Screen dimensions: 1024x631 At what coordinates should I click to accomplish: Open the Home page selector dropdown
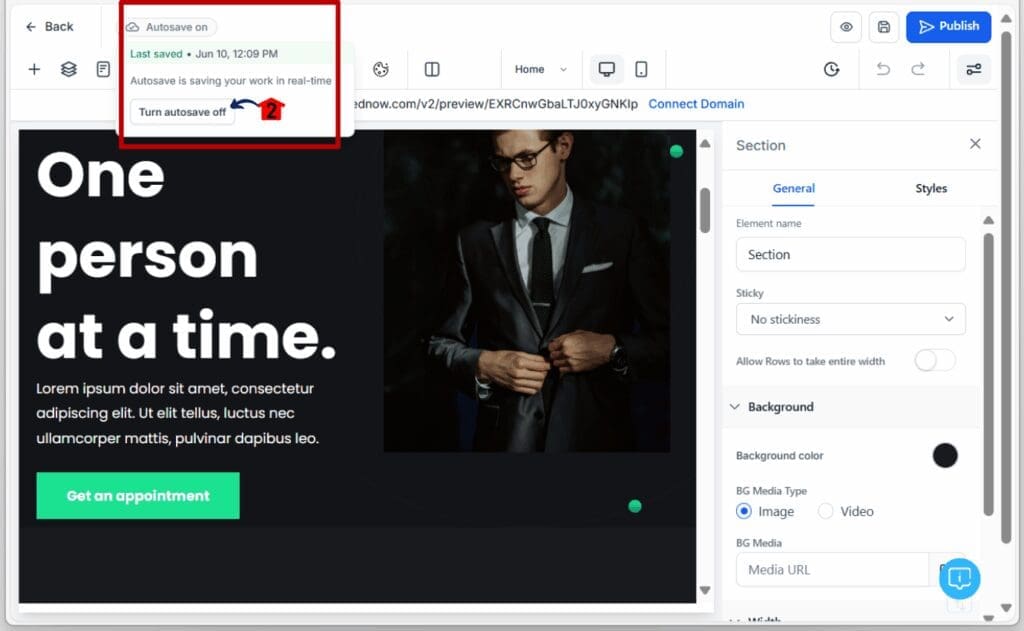pos(540,69)
